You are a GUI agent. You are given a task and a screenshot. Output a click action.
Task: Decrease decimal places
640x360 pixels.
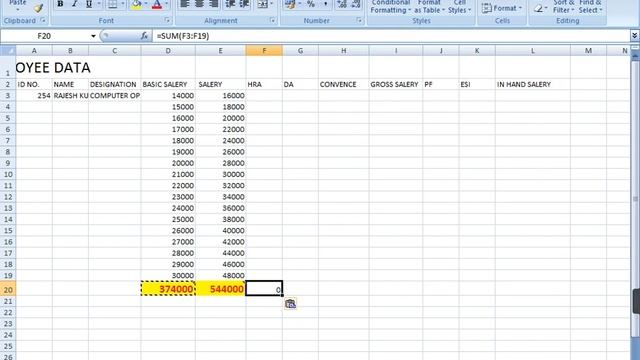[356, 4]
